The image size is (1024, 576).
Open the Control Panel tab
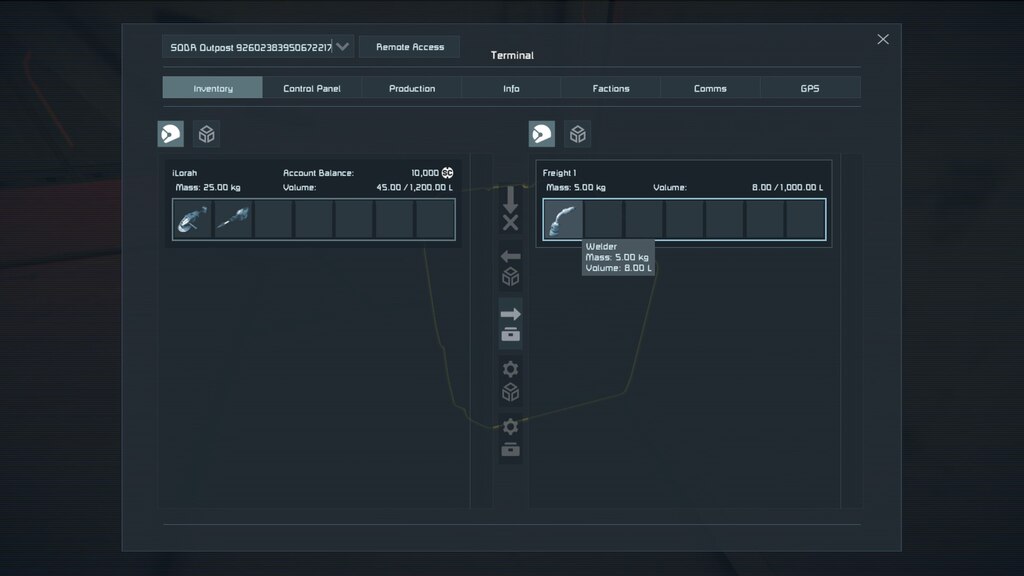coord(312,88)
